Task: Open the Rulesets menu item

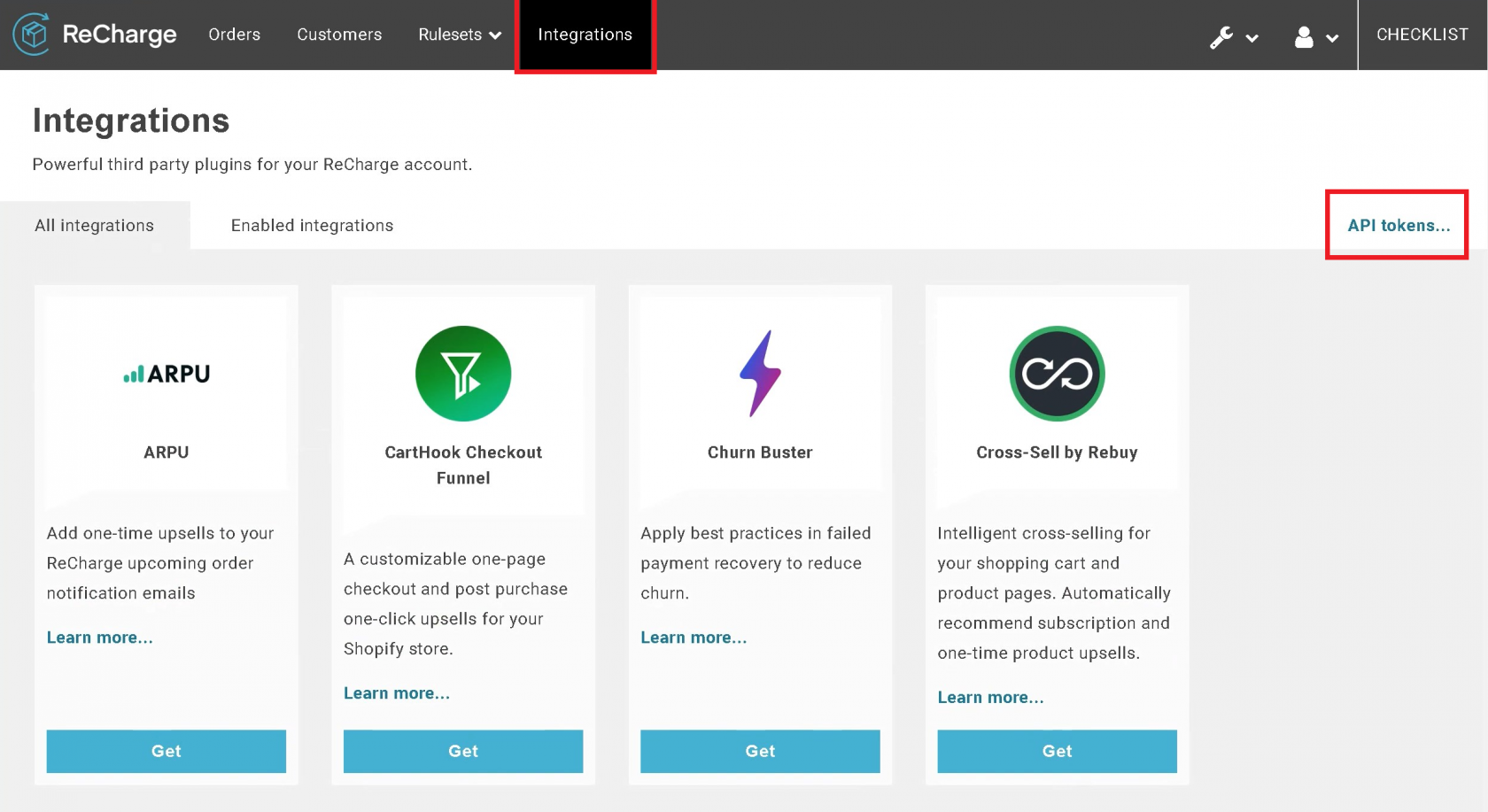Action: click(x=450, y=35)
